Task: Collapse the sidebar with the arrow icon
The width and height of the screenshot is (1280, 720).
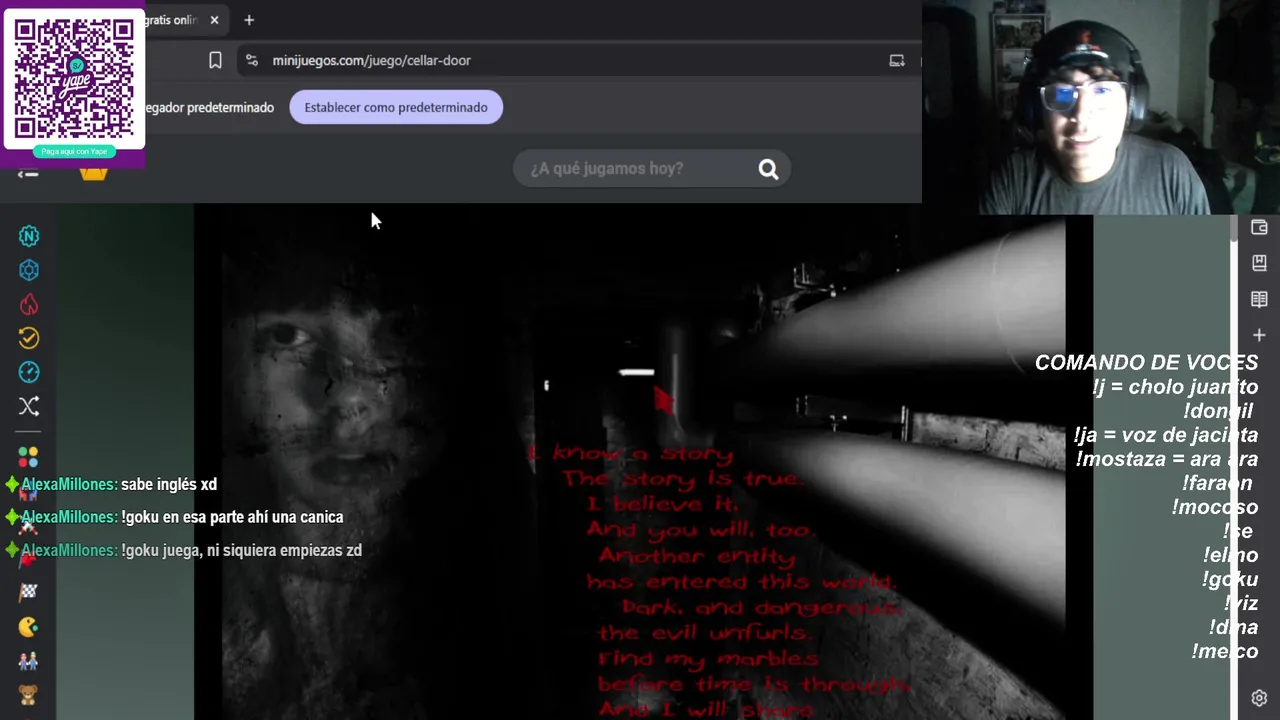Action: click(x=28, y=175)
